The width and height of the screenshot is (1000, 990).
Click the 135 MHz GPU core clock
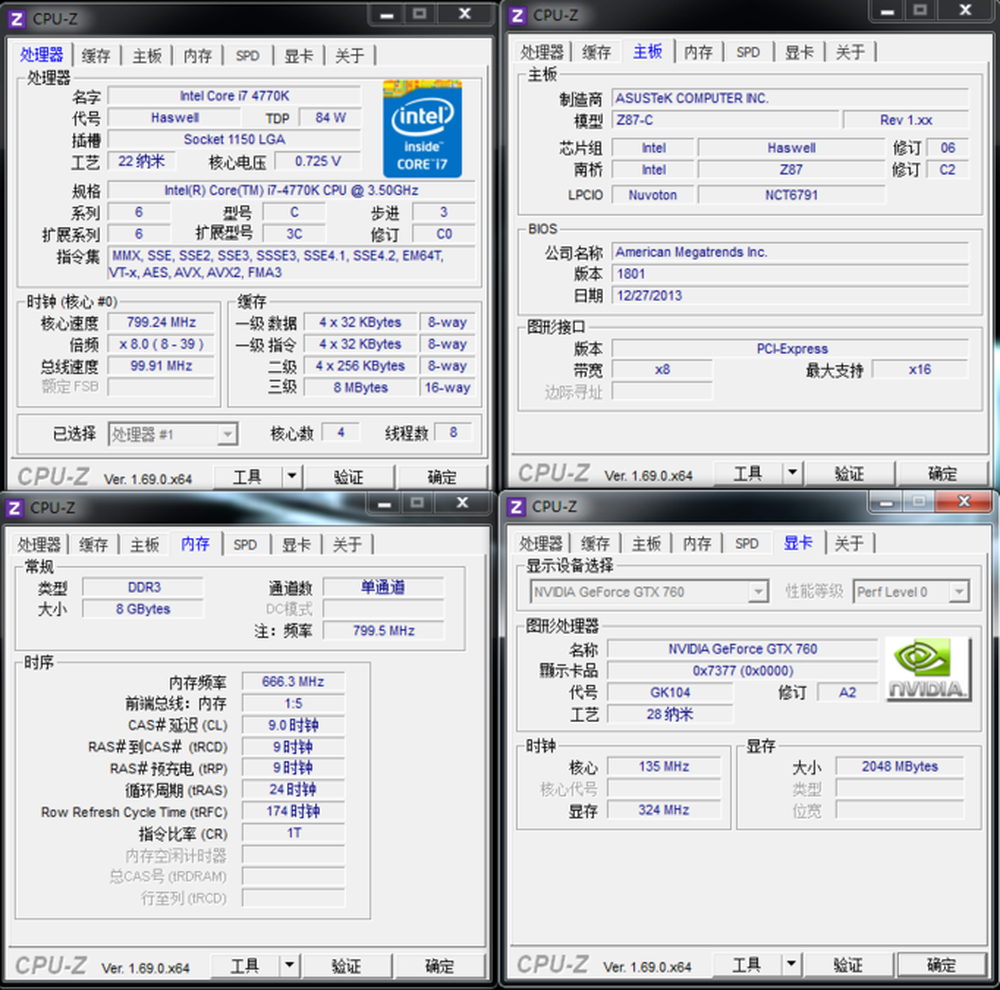click(x=664, y=766)
